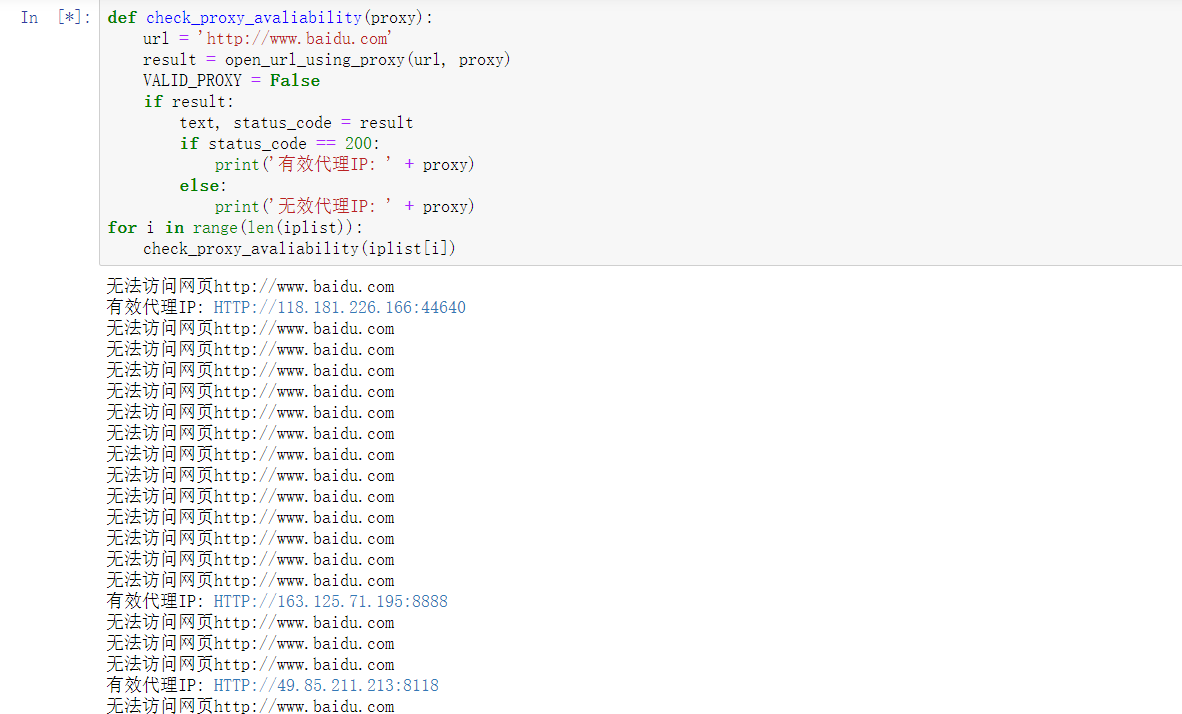This screenshot has height=714, width=1182.
Task: Click the 无法访问网页 line directly above 49.85.211.213
Action: 250,664
